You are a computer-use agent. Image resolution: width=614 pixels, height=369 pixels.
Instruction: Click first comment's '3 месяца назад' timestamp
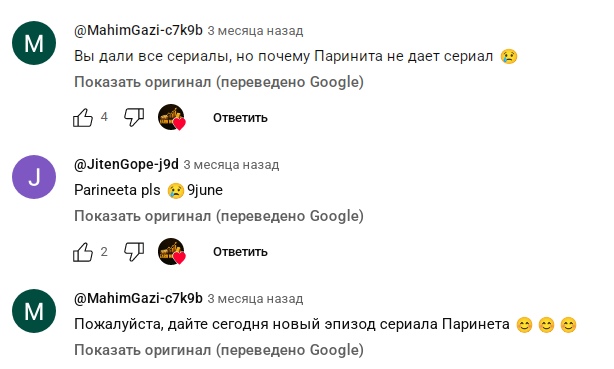[x=255, y=31]
